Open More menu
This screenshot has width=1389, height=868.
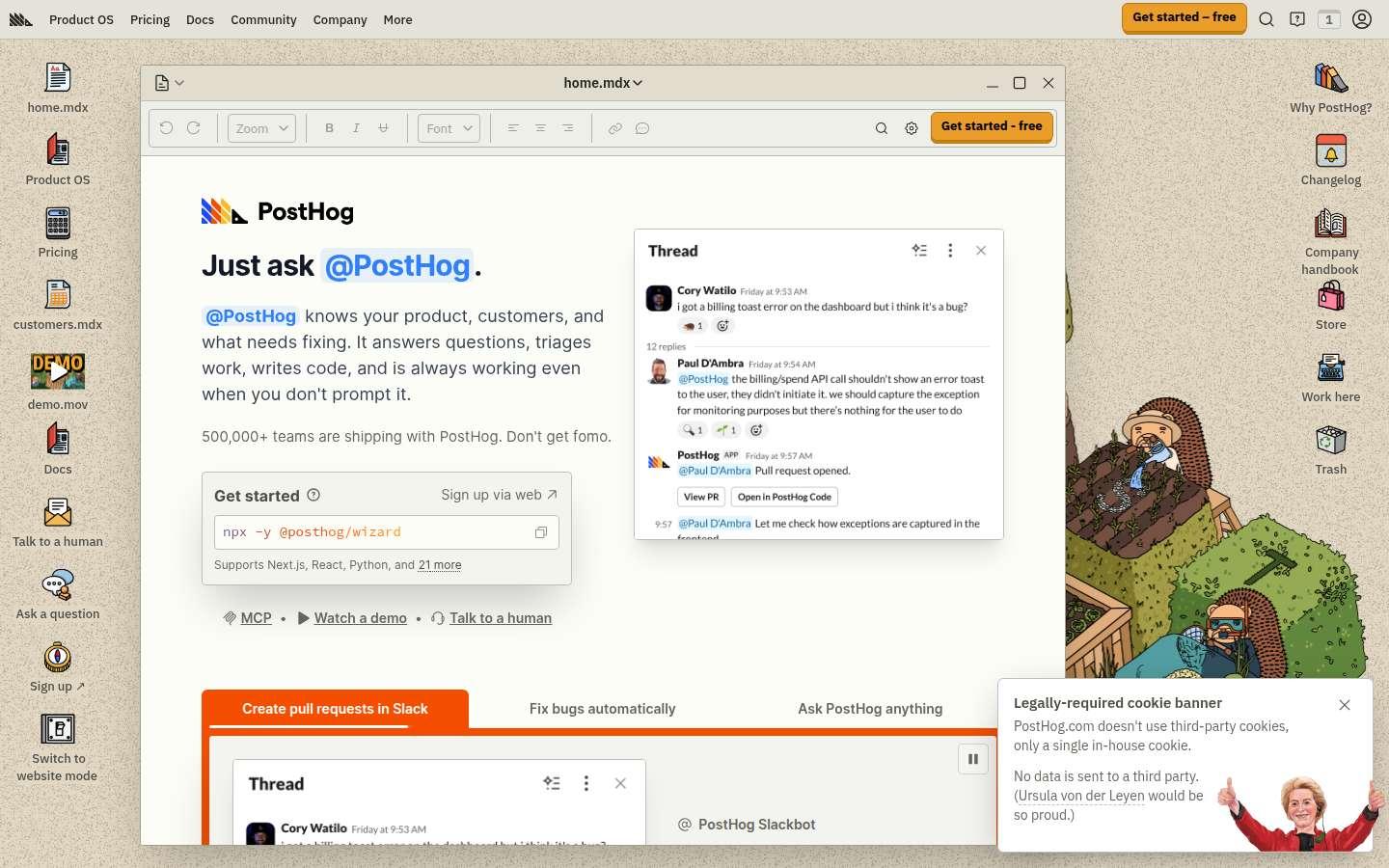[397, 19]
